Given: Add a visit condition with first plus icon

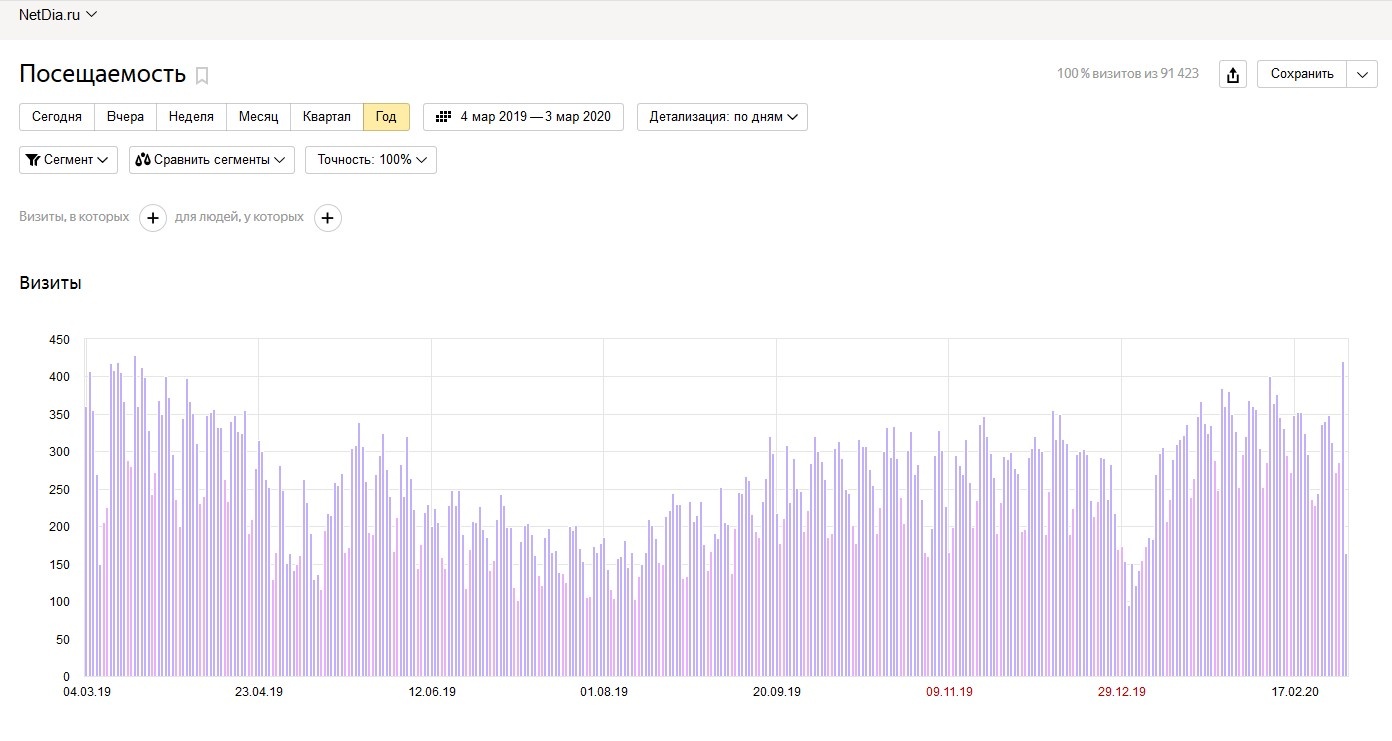Looking at the screenshot, I should (152, 217).
